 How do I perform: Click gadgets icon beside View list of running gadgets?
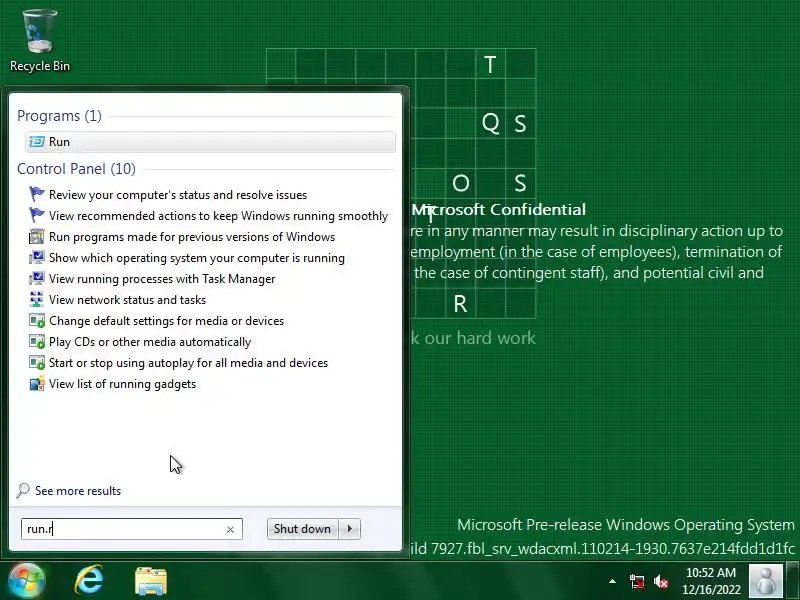(37, 384)
